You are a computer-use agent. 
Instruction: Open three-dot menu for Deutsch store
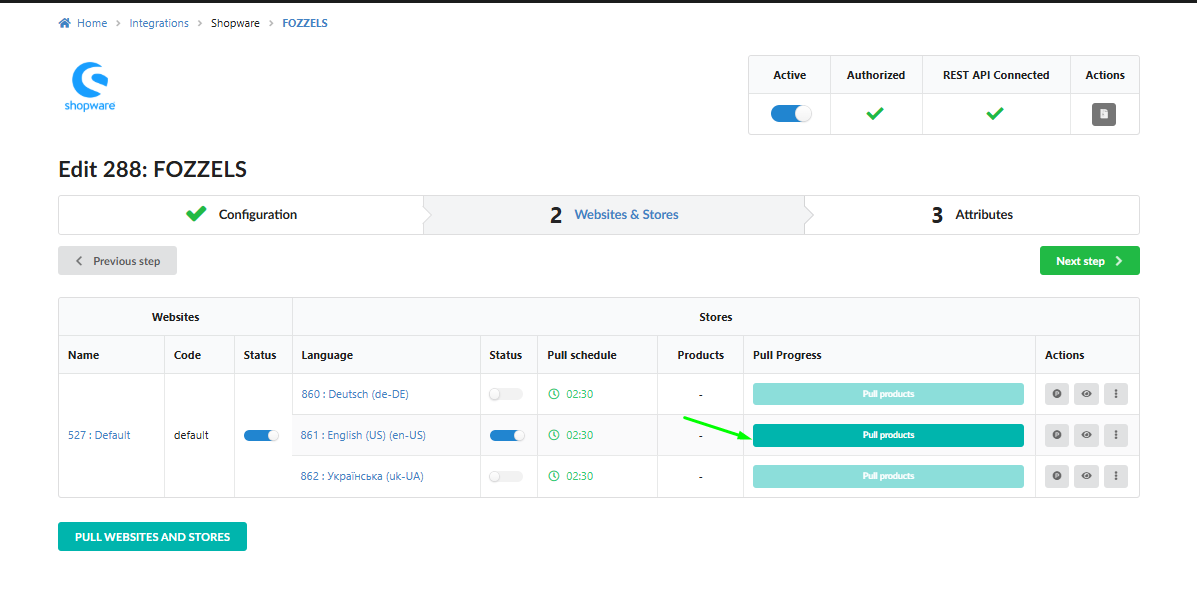[1115, 394]
